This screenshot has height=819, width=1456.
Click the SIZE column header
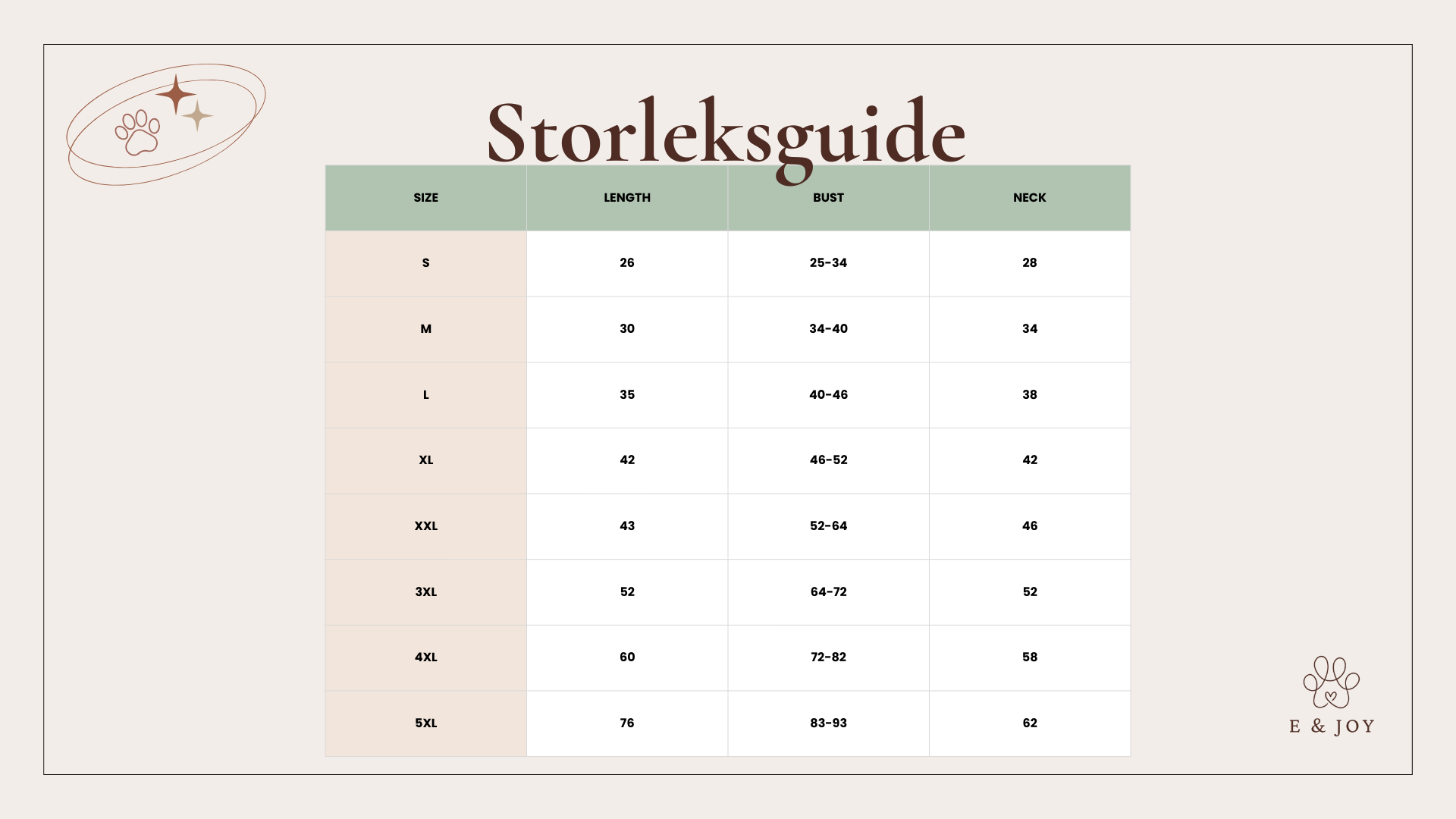pyautogui.click(x=425, y=198)
